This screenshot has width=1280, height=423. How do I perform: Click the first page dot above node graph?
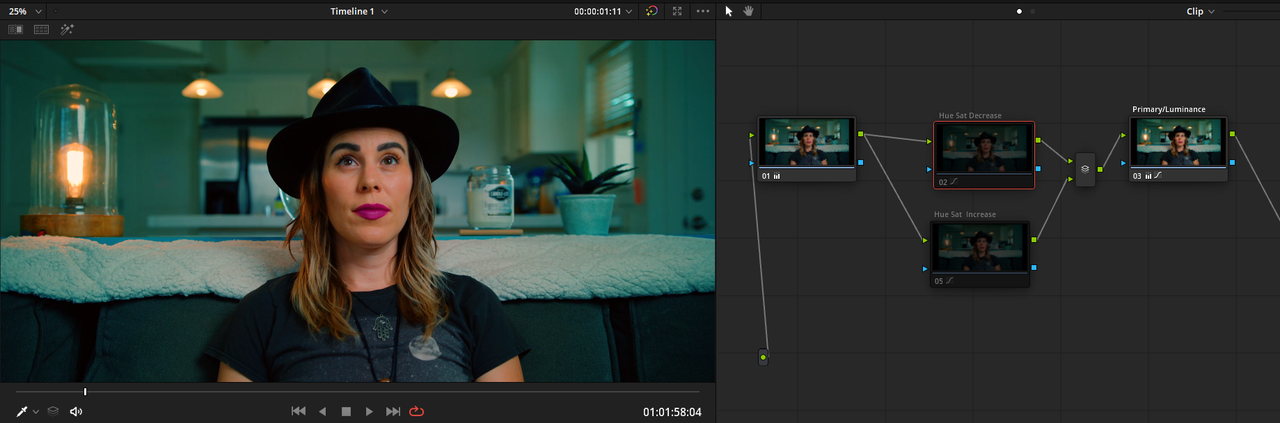point(1019,11)
